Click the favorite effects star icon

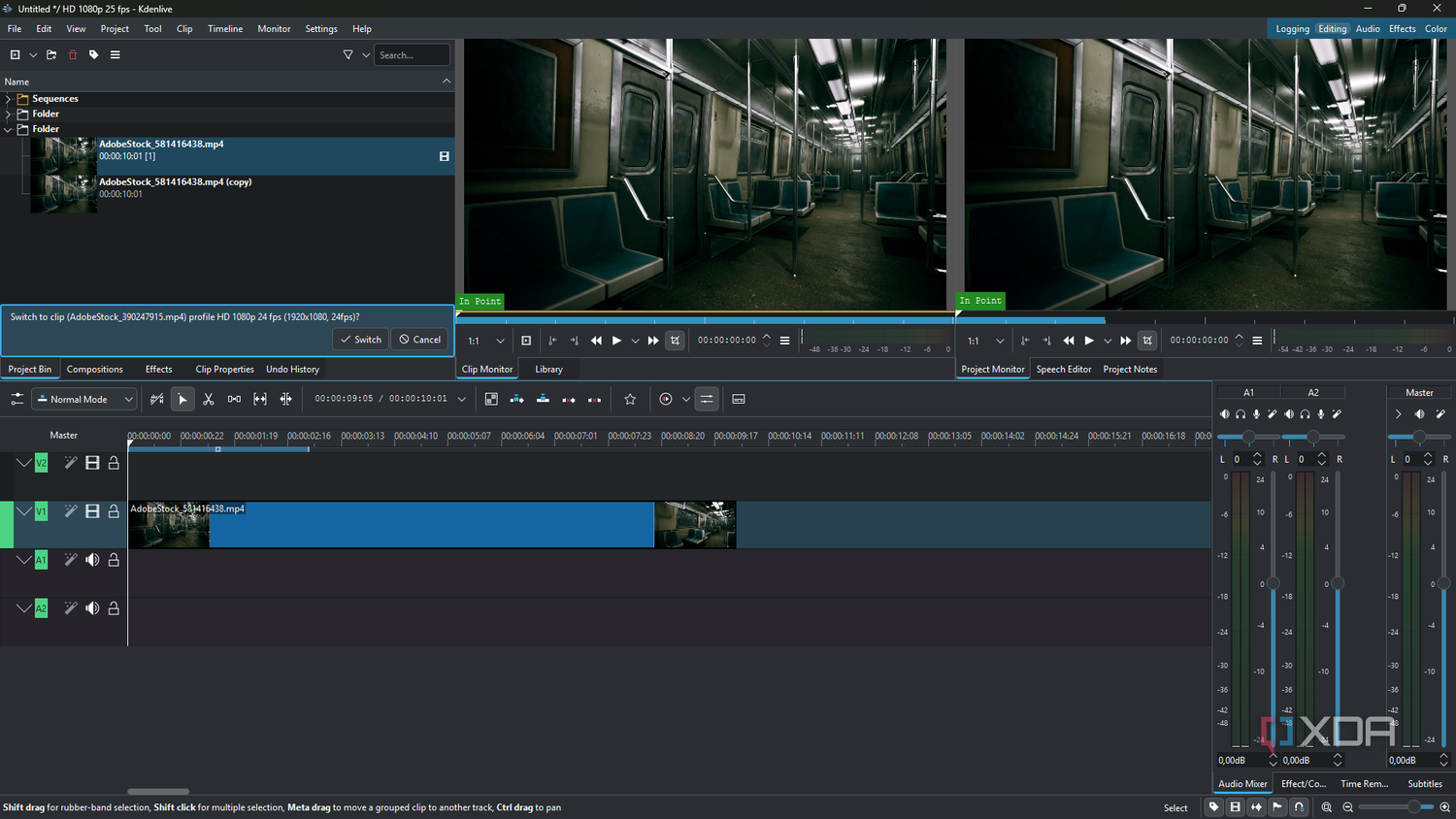(630, 399)
